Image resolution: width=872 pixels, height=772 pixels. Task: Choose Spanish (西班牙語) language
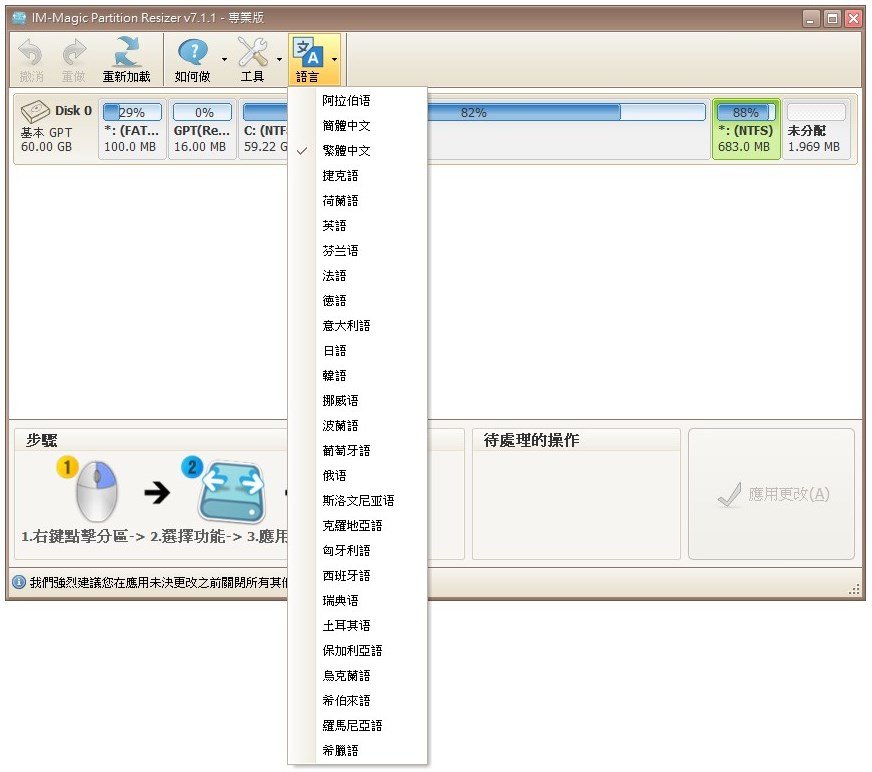click(358, 576)
